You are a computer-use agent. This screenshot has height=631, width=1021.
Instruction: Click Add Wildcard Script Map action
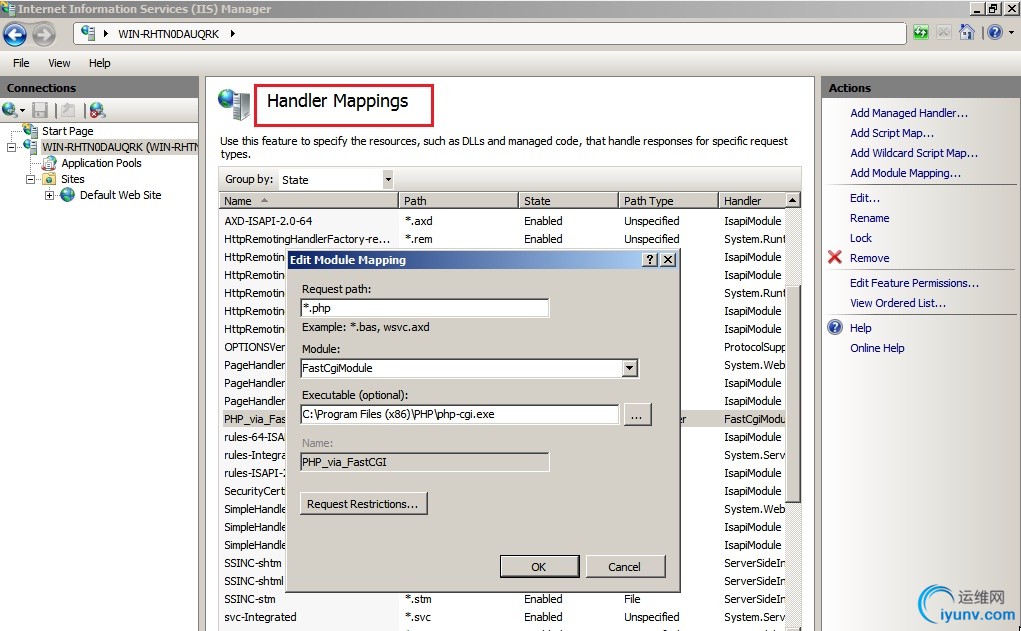point(914,153)
